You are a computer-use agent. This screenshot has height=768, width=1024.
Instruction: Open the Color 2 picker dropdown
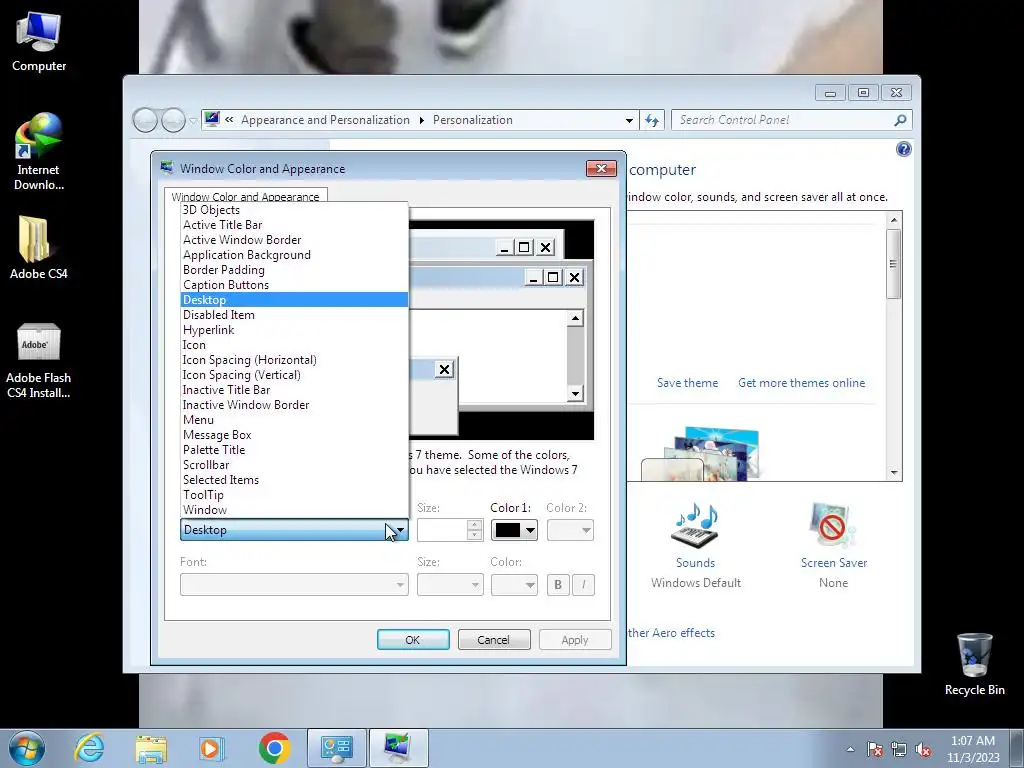(570, 530)
